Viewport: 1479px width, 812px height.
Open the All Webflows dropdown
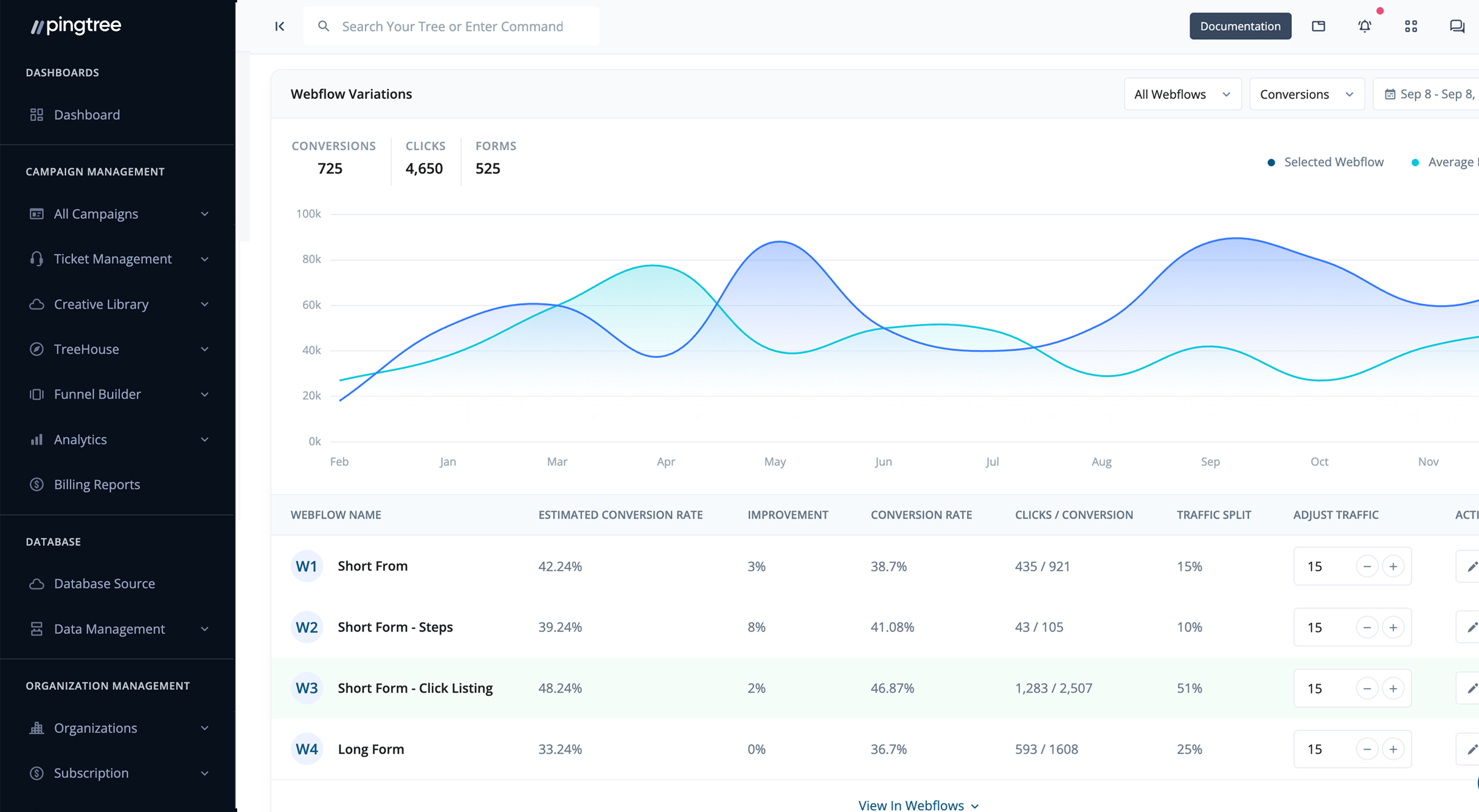tap(1182, 94)
